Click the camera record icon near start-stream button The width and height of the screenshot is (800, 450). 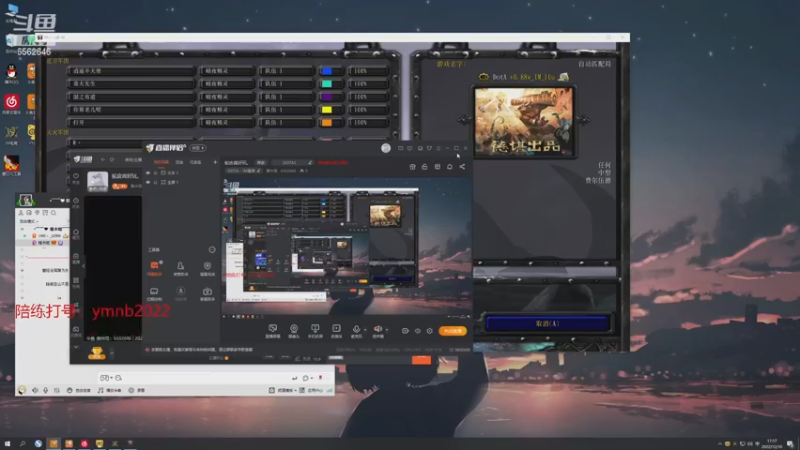(405, 331)
